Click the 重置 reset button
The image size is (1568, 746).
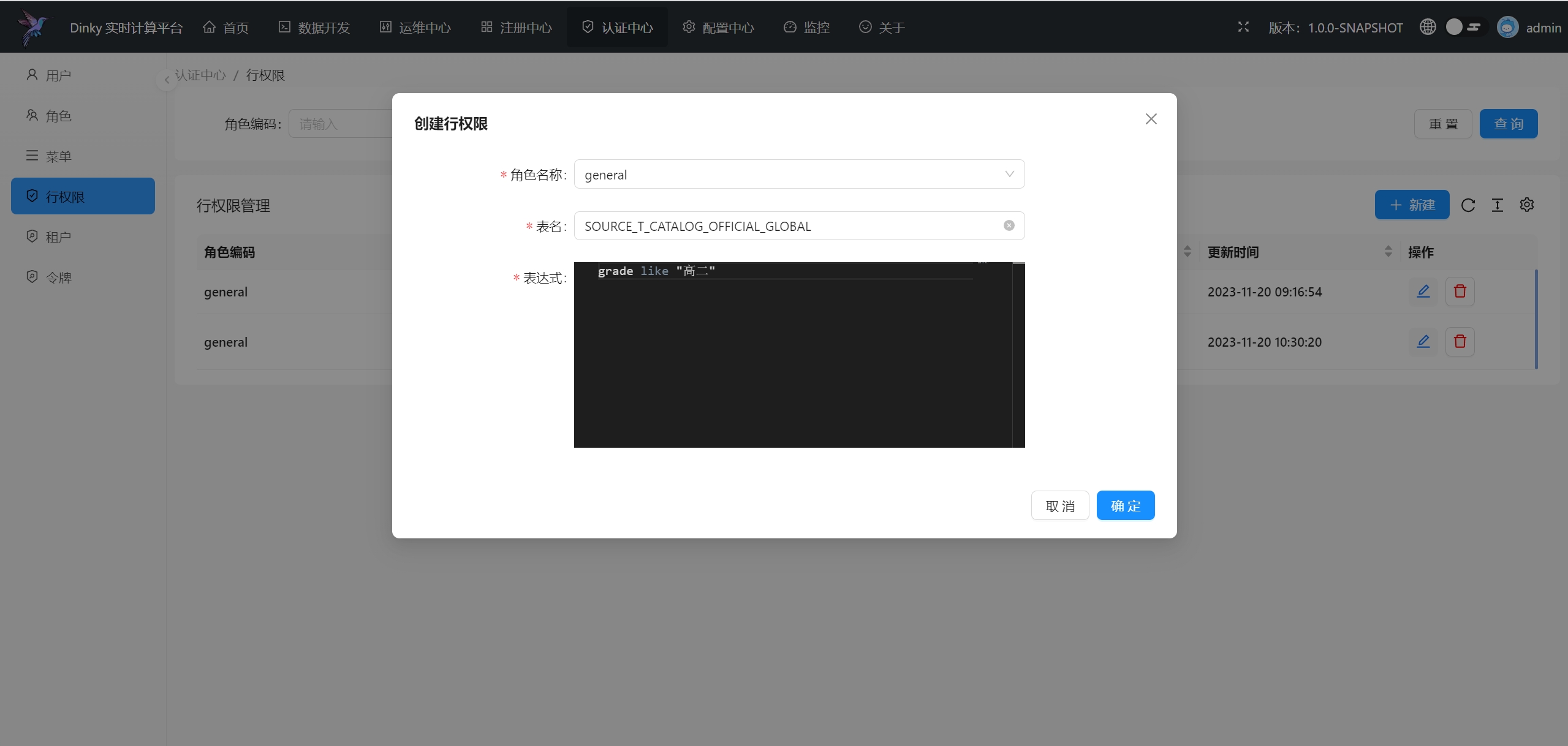(x=1443, y=124)
